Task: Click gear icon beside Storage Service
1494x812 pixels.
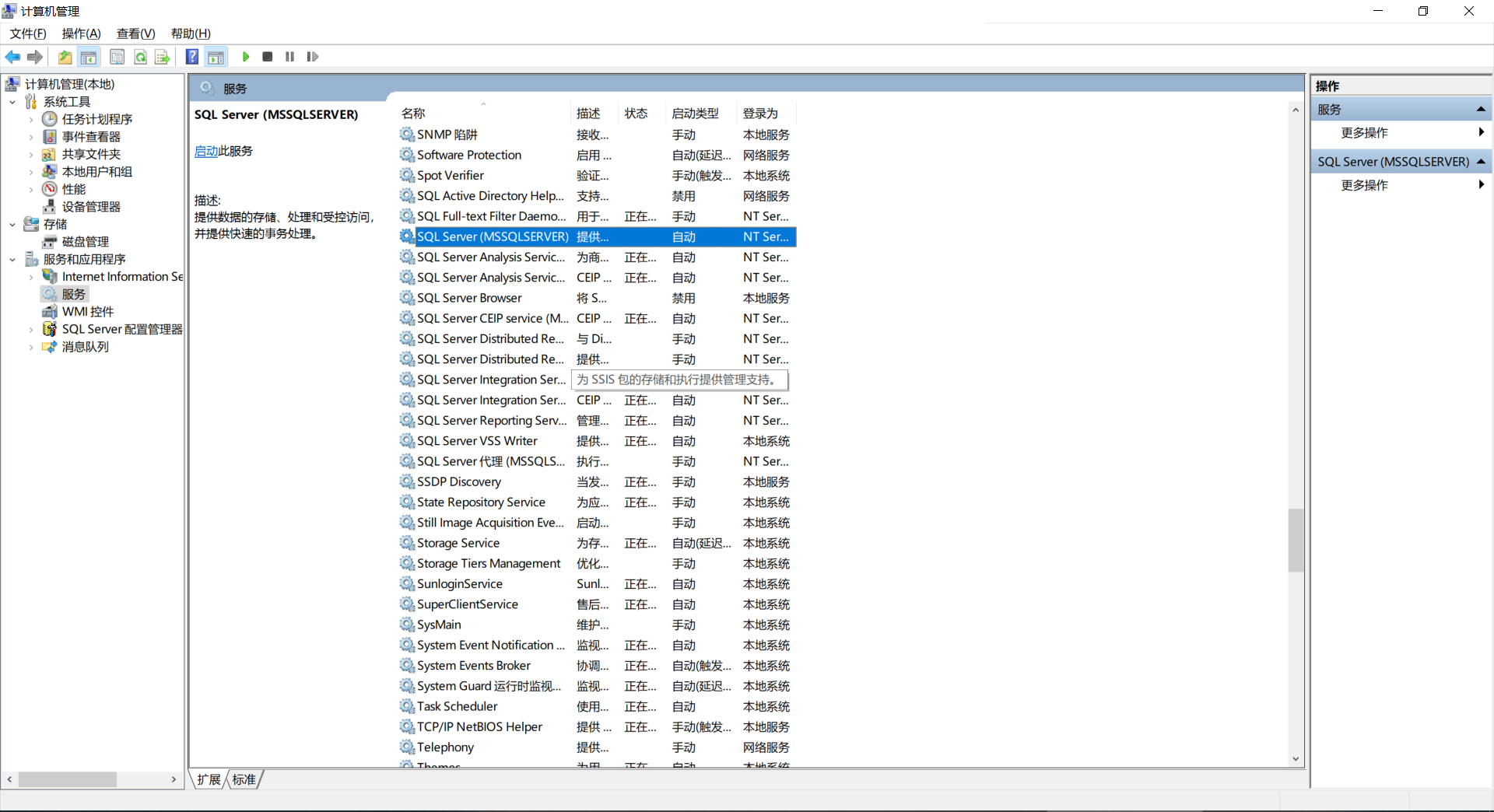Action: pyautogui.click(x=407, y=543)
